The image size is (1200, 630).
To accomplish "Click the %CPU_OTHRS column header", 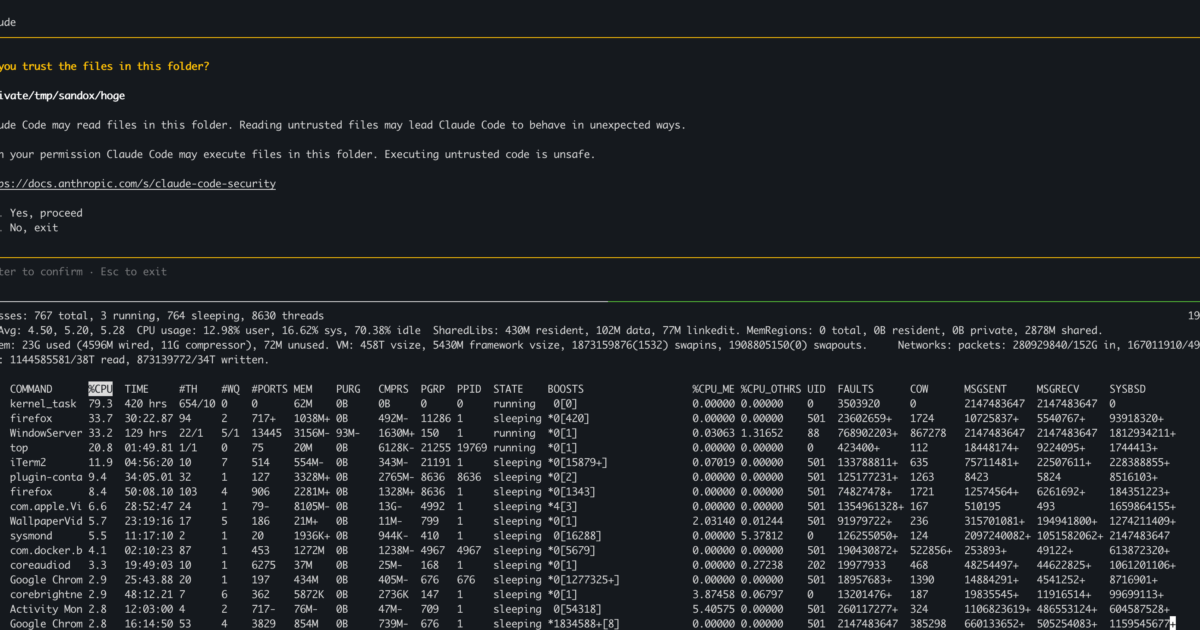I will point(770,389).
